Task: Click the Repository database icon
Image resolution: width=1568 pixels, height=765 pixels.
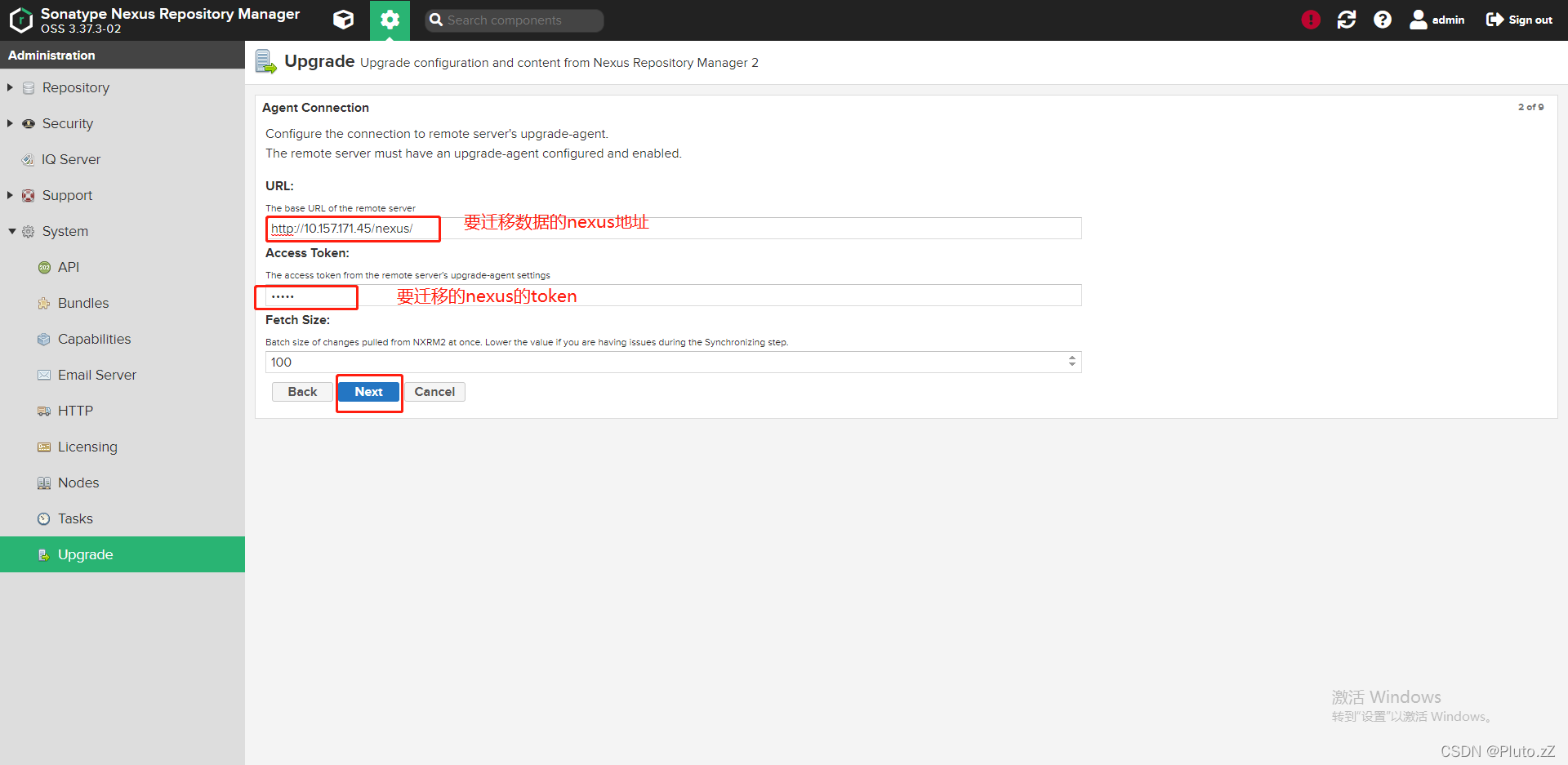Action: tap(29, 87)
